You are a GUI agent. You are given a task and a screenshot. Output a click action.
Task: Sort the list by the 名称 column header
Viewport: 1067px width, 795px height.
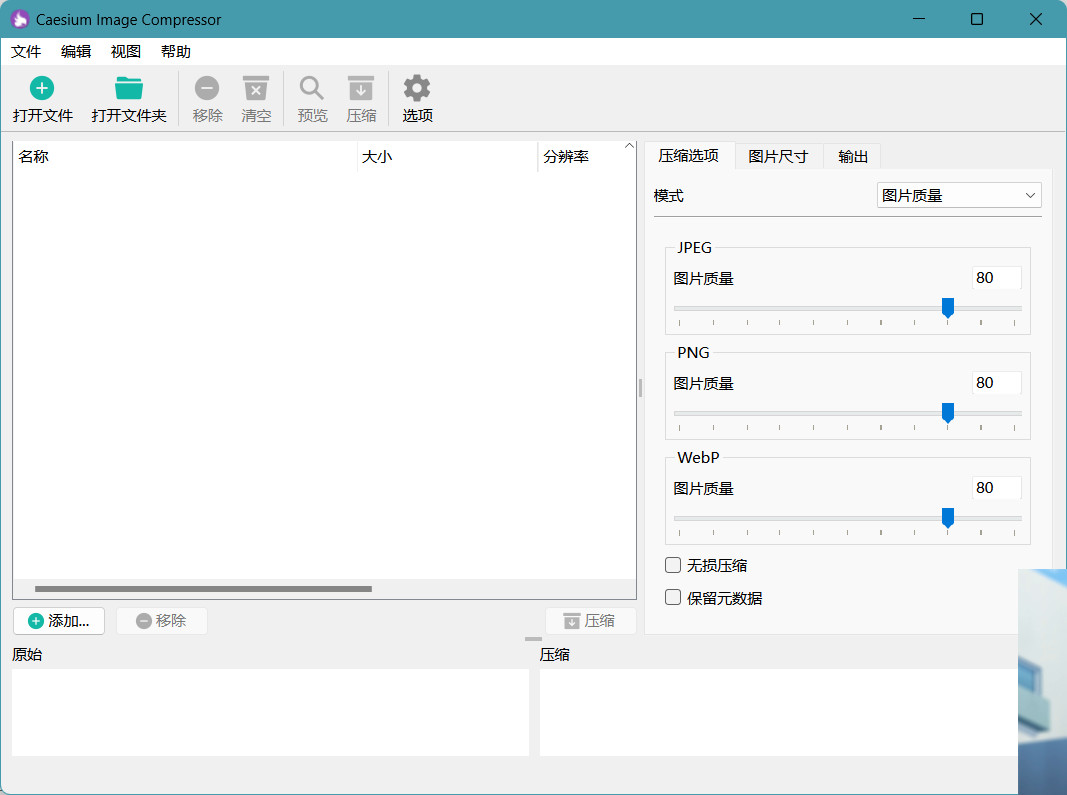coord(185,157)
